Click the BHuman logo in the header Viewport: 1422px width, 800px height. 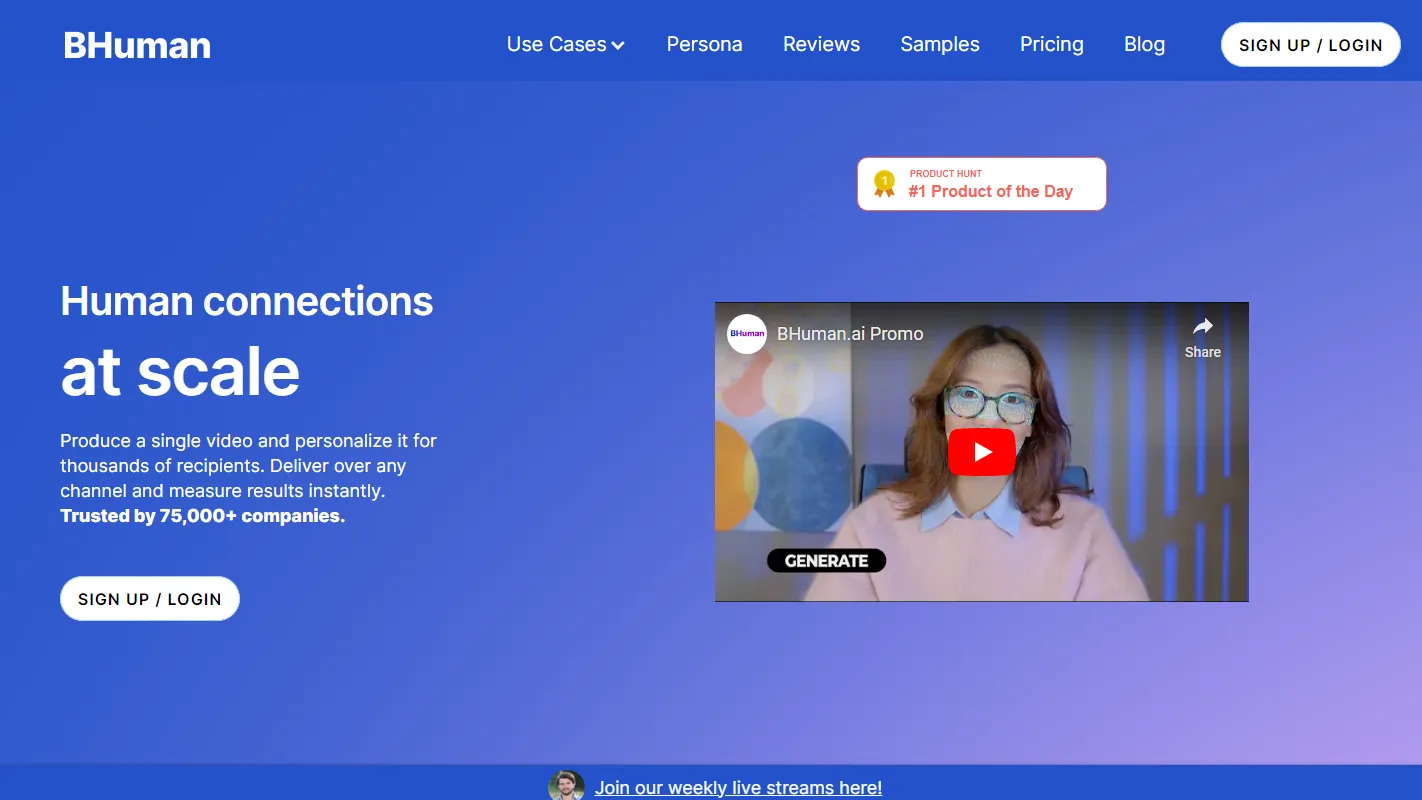pos(137,45)
